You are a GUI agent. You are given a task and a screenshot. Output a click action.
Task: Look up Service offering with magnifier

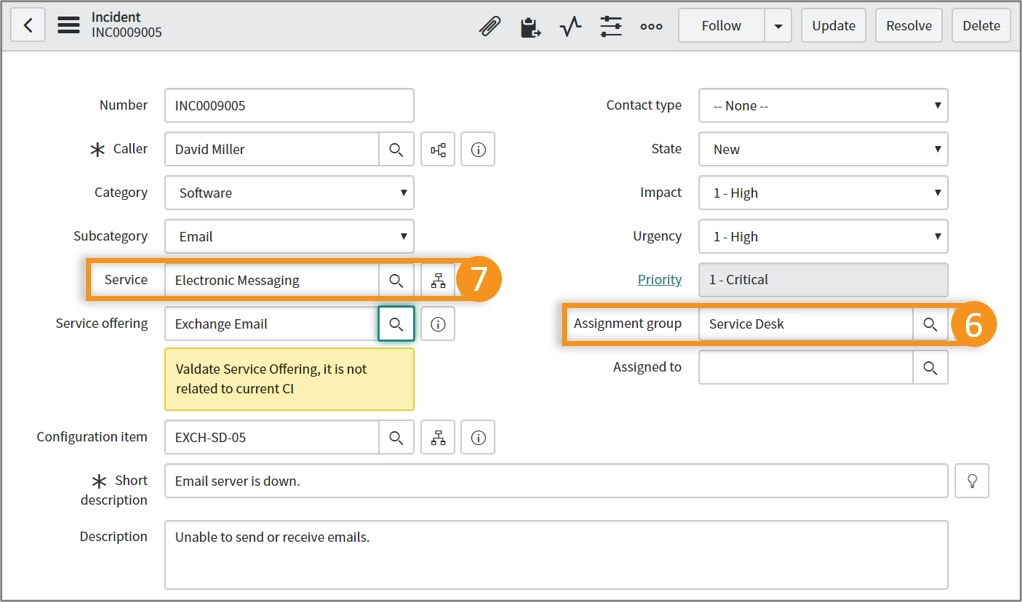tap(396, 324)
